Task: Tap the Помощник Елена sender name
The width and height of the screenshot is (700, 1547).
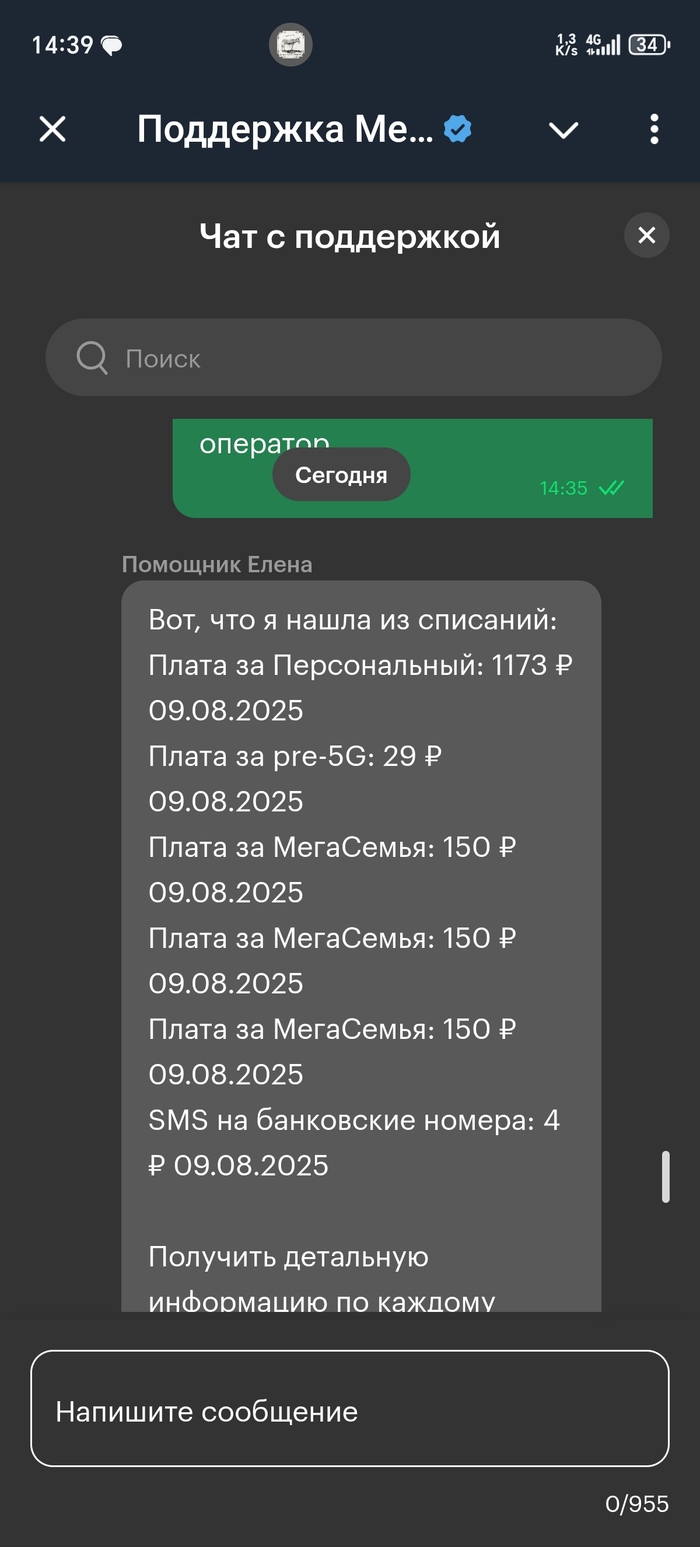Action: coord(217,564)
